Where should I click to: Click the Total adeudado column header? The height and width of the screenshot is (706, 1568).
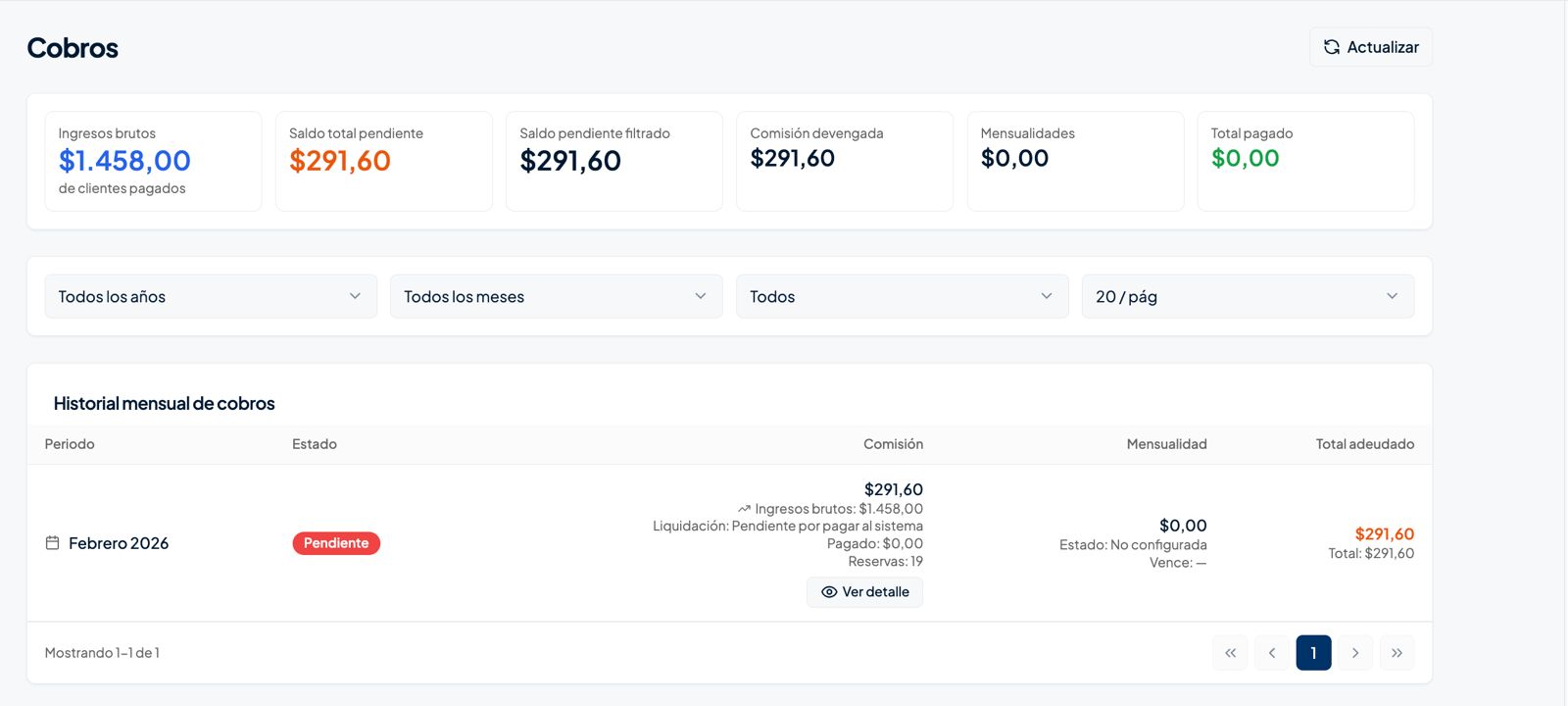pos(1364,444)
